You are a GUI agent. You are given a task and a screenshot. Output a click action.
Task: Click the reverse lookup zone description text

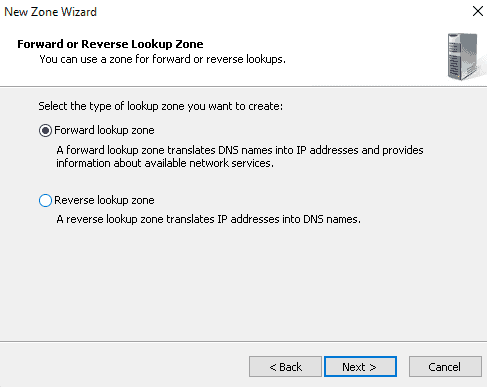click(x=208, y=219)
